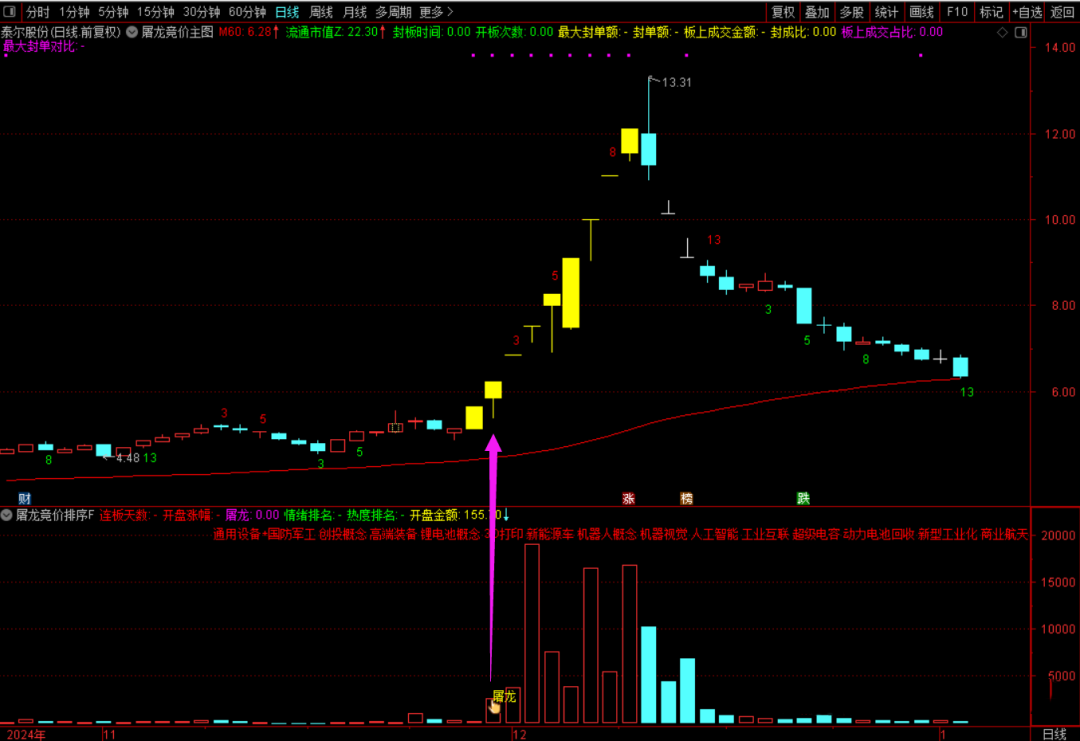This screenshot has height=741, width=1080.
Task: Select the 周线 weekly chart tab
Action: [x=321, y=12]
